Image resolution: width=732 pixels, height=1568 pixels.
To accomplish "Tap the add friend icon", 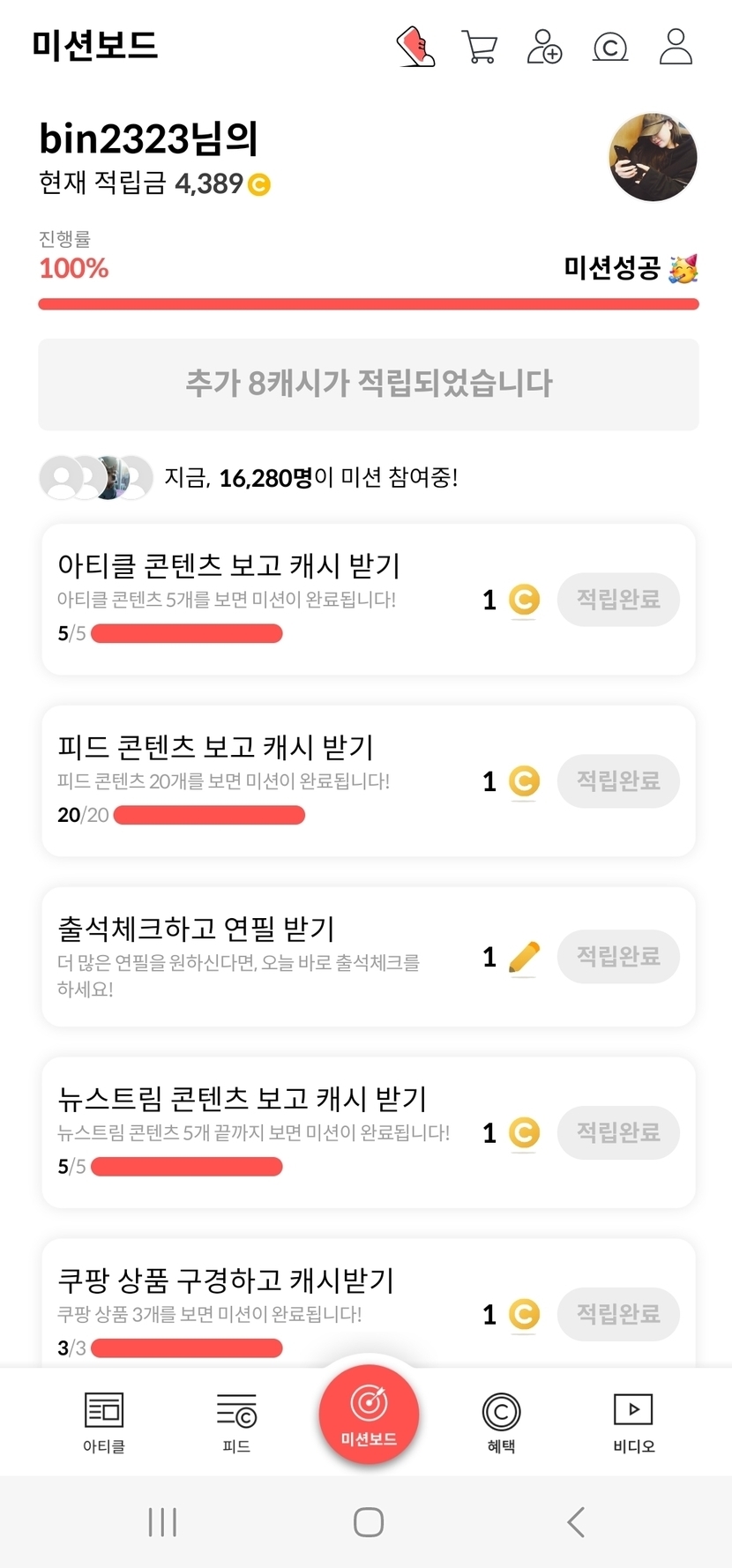I will pyautogui.click(x=544, y=47).
